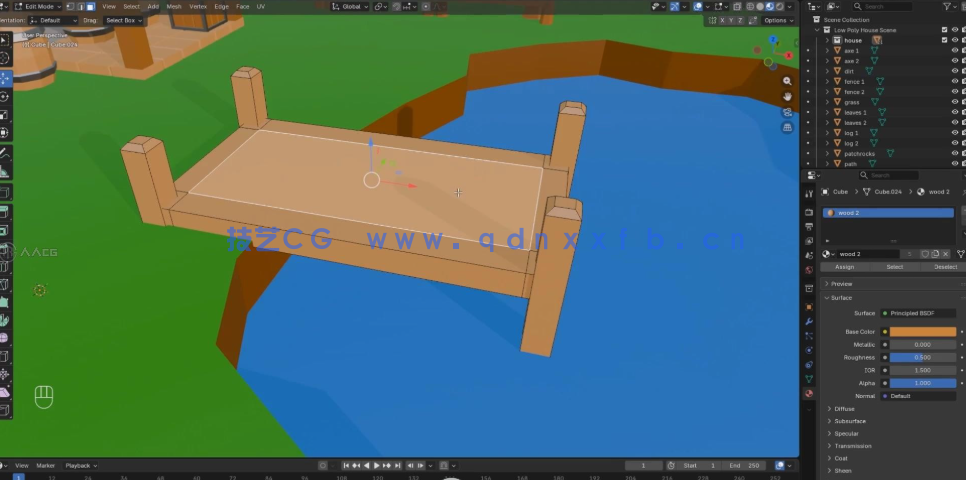Open the UV menu
The image size is (967, 480).
pyautogui.click(x=261, y=6)
